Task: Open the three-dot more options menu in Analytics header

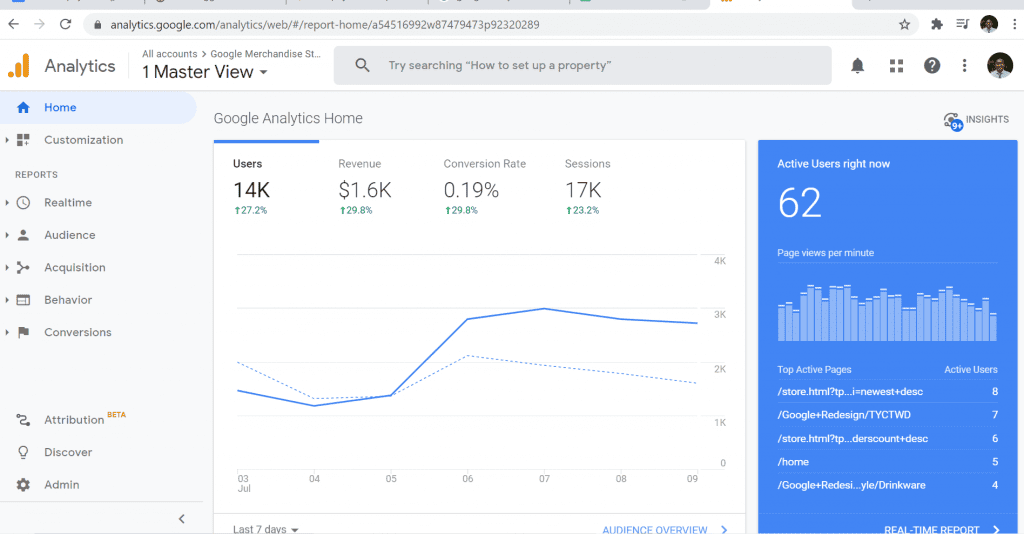Action: pyautogui.click(x=965, y=65)
